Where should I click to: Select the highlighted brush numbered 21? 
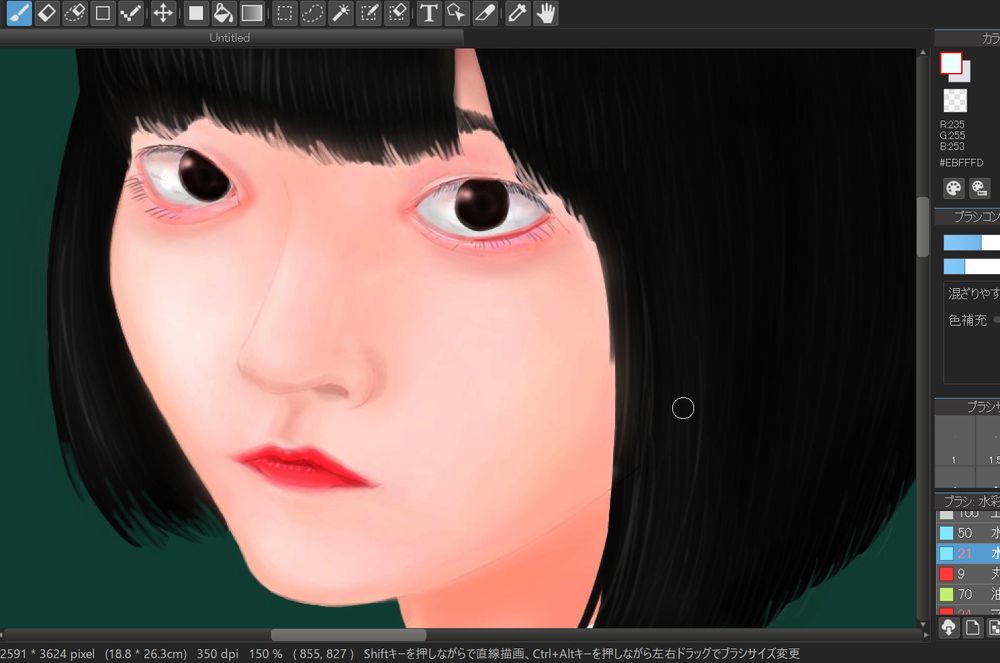(967, 553)
